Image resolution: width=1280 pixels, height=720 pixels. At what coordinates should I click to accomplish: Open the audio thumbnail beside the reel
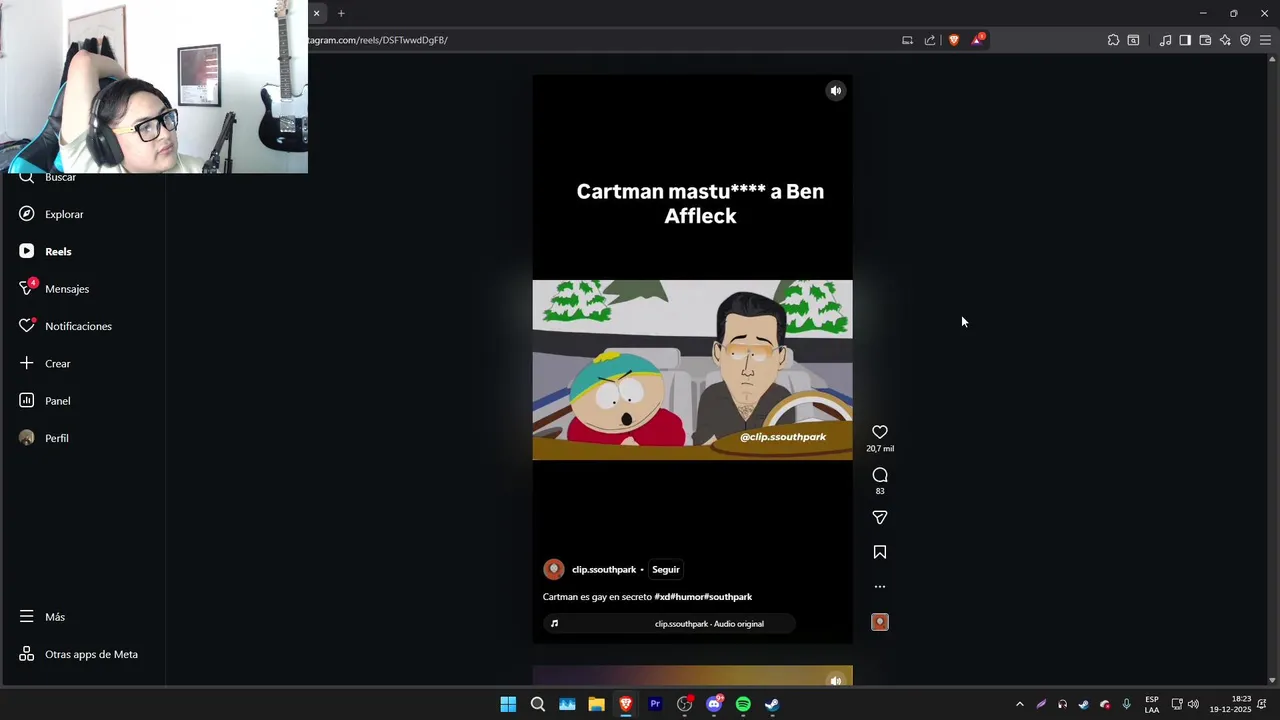coord(880,622)
